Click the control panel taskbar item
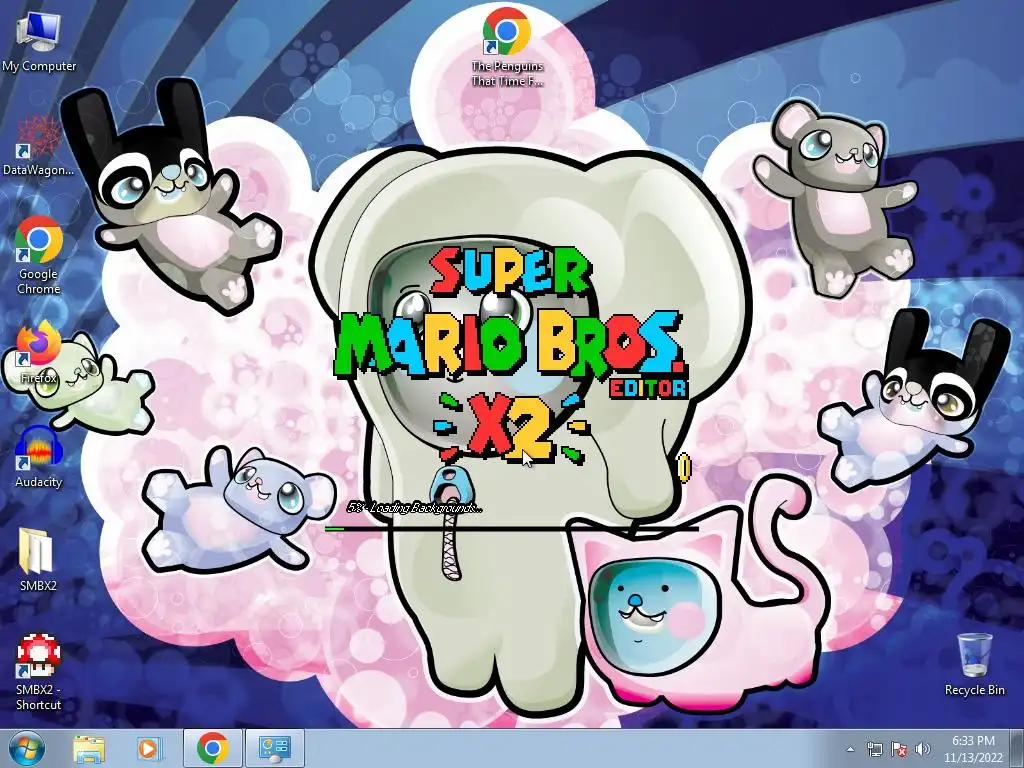This screenshot has height=768, width=1024. point(274,748)
